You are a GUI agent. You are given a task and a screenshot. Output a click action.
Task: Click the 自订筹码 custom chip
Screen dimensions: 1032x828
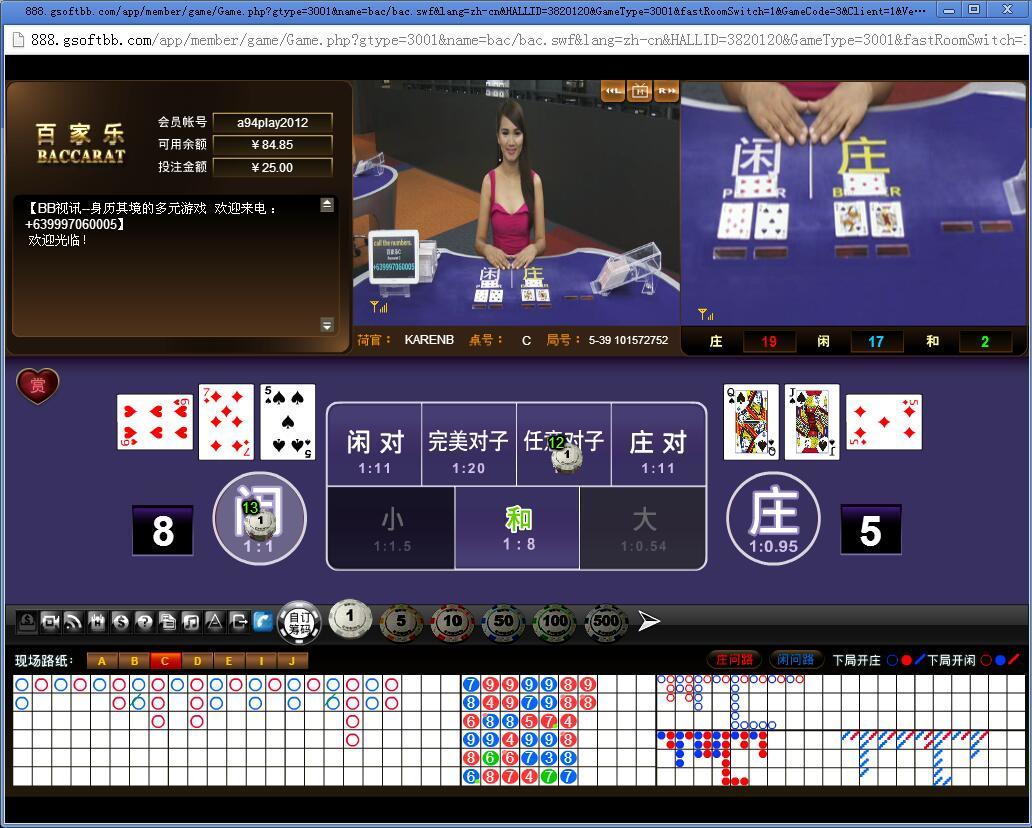pos(299,622)
